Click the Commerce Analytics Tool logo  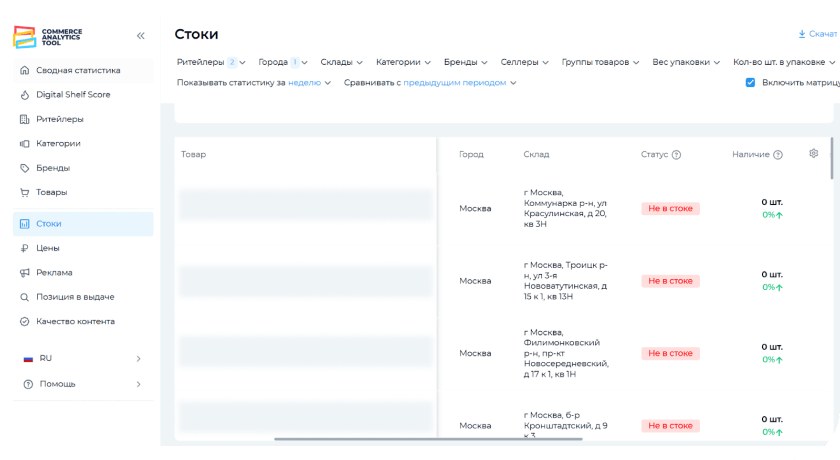point(48,37)
